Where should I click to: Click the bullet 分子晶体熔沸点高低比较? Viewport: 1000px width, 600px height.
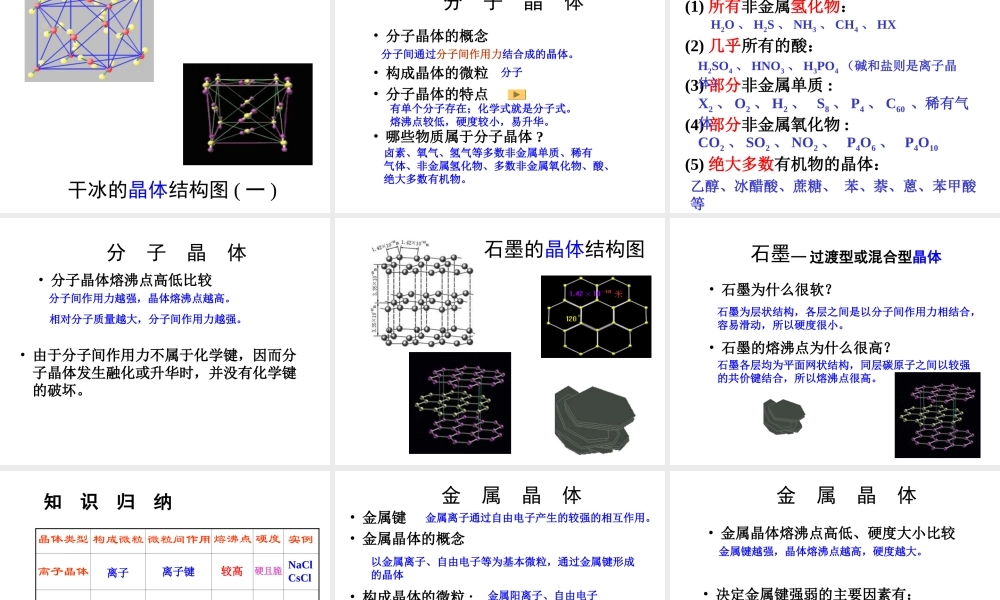coord(131,280)
